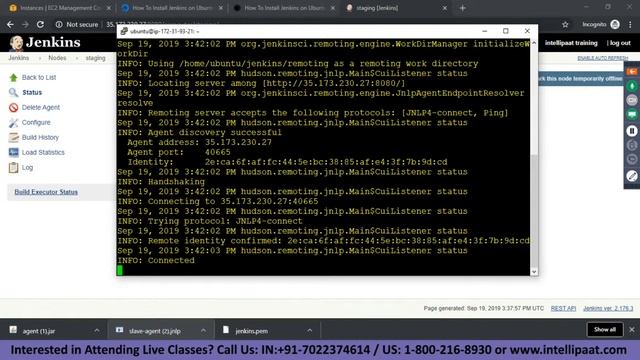Open the Delete Agent link
This screenshot has width=640, height=360.
pyautogui.click(x=41, y=107)
